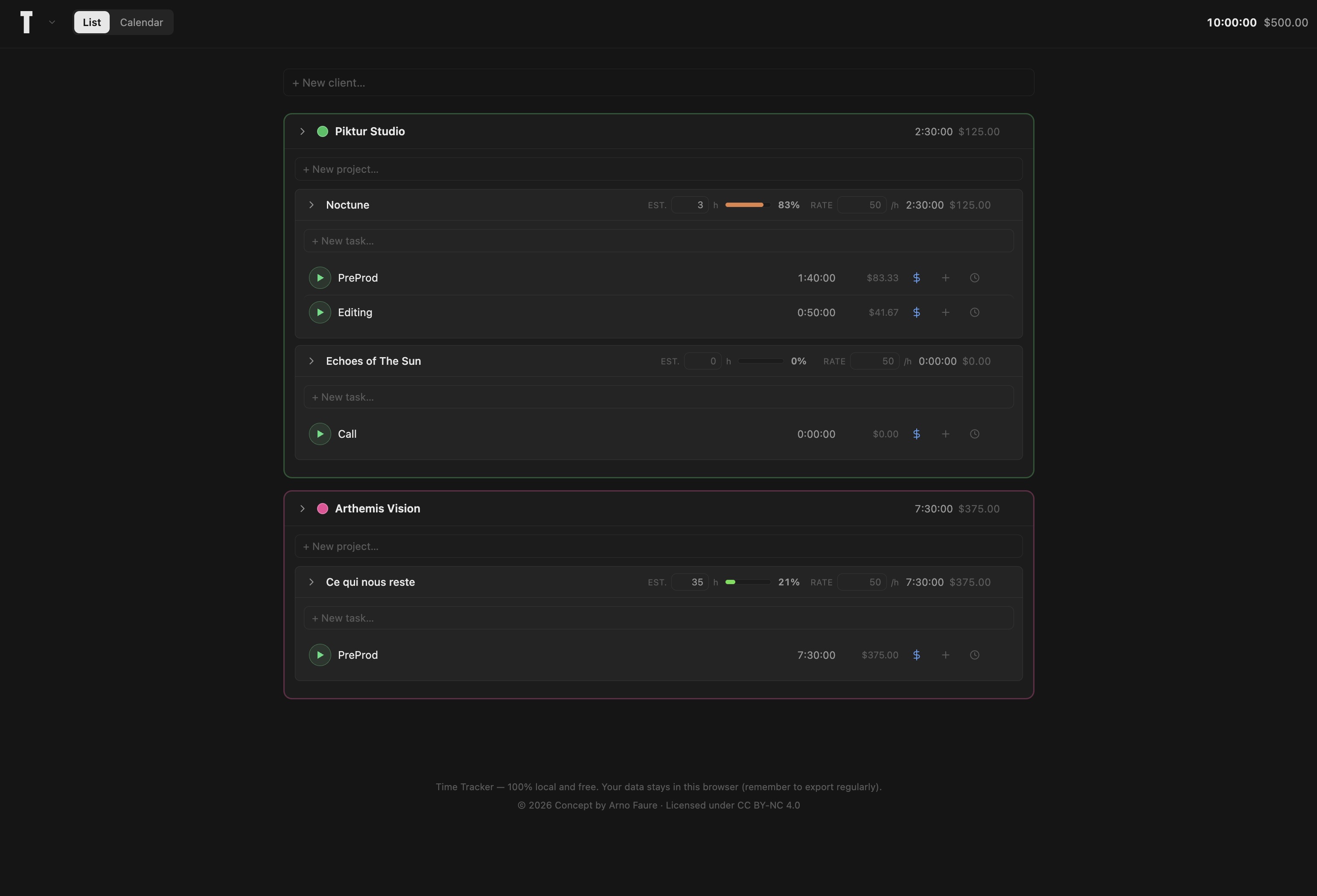Open clock history icon on Editing row
The image size is (1317, 896).
[974, 312]
